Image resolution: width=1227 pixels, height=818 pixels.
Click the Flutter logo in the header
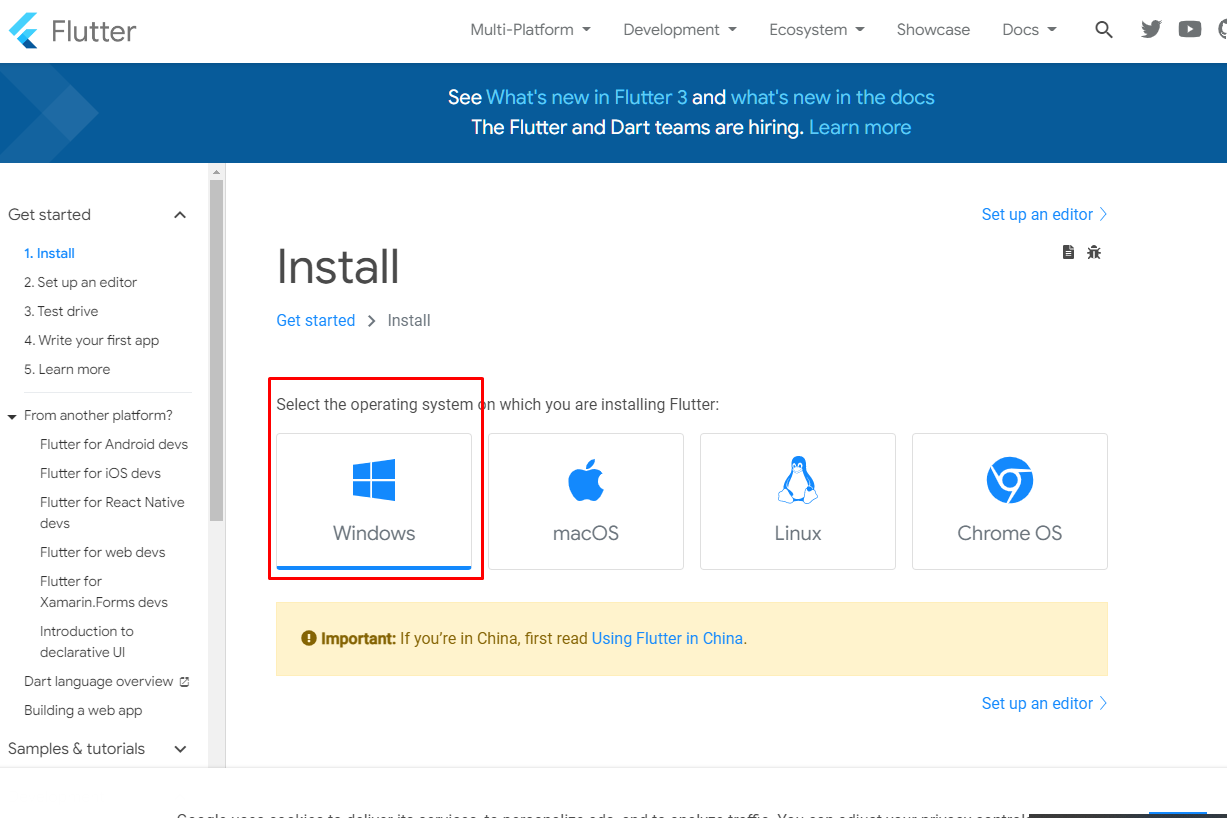[x=72, y=30]
